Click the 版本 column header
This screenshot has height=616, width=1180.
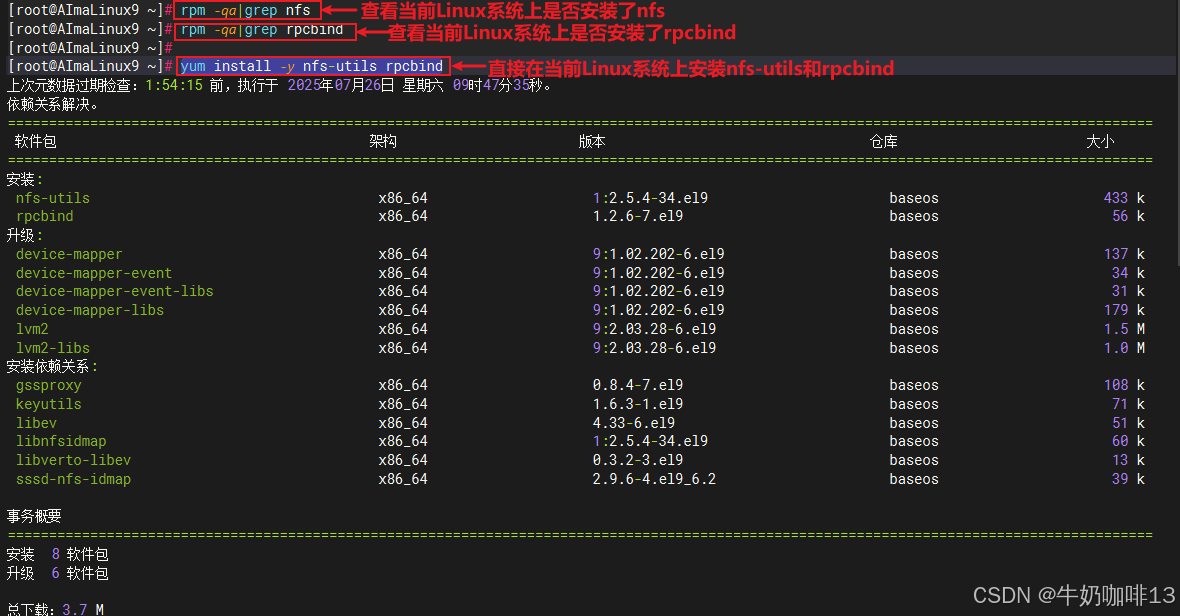pyautogui.click(x=592, y=141)
